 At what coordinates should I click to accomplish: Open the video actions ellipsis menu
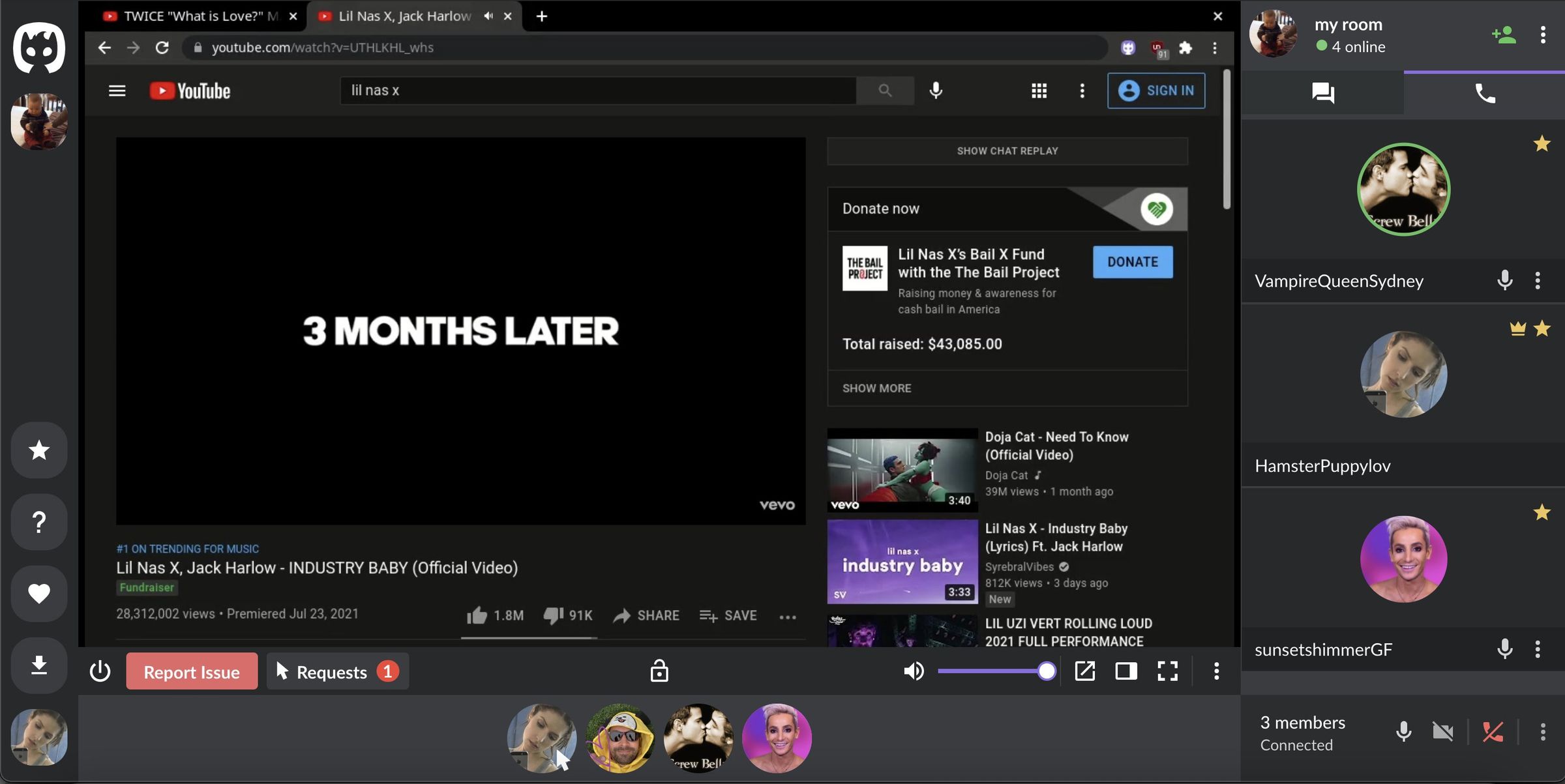click(x=788, y=617)
